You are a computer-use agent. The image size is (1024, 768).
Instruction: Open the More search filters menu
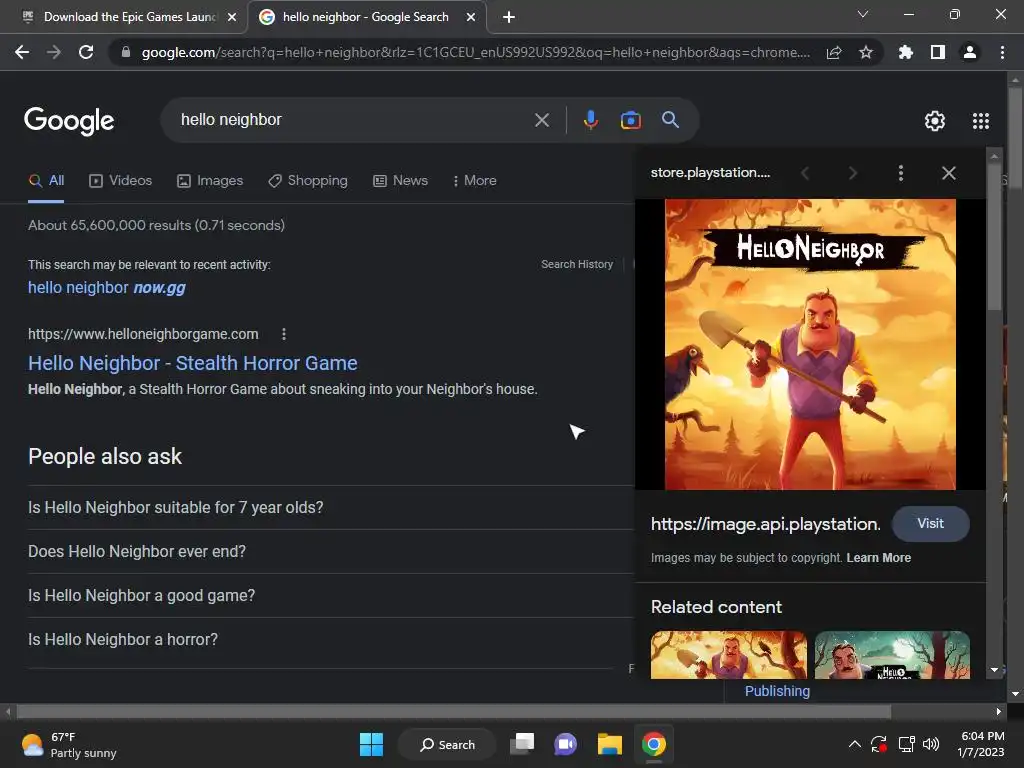474,181
